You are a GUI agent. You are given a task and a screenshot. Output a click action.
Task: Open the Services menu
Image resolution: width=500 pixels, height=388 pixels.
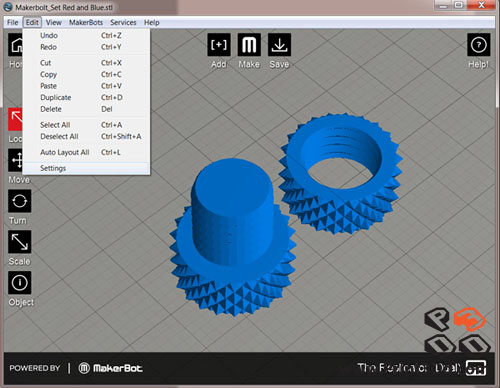(123, 23)
